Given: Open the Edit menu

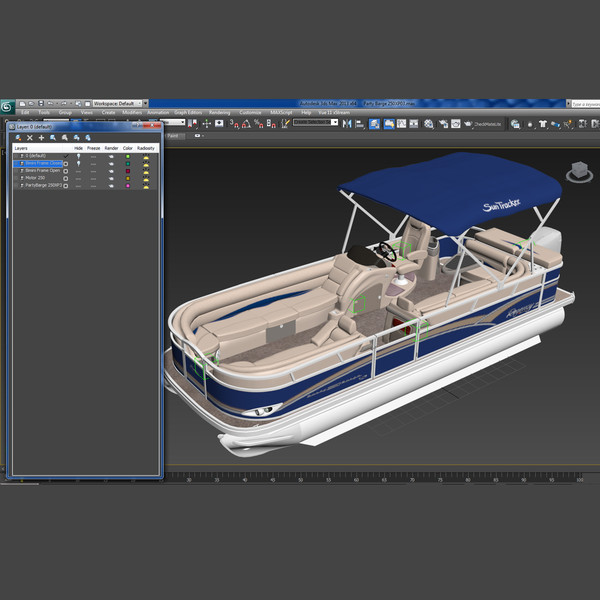Looking at the screenshot, I should pos(25,112).
